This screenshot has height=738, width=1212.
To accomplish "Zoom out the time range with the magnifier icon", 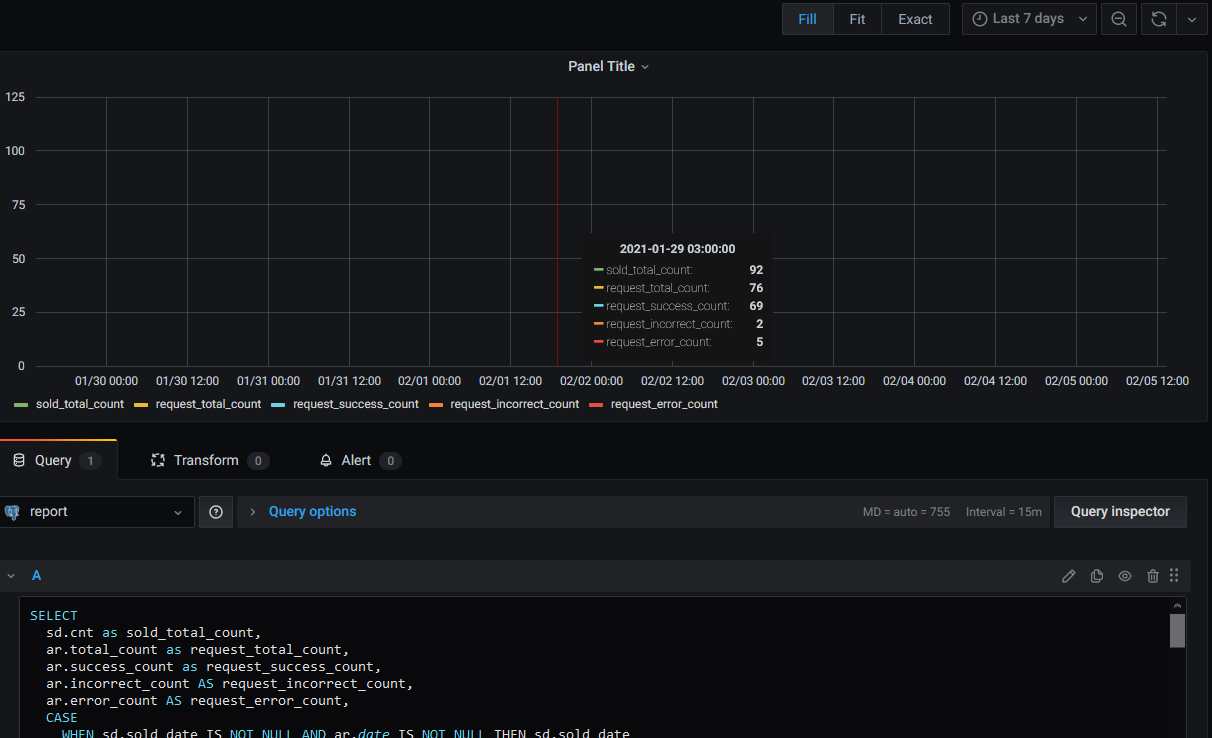I will point(1118,19).
